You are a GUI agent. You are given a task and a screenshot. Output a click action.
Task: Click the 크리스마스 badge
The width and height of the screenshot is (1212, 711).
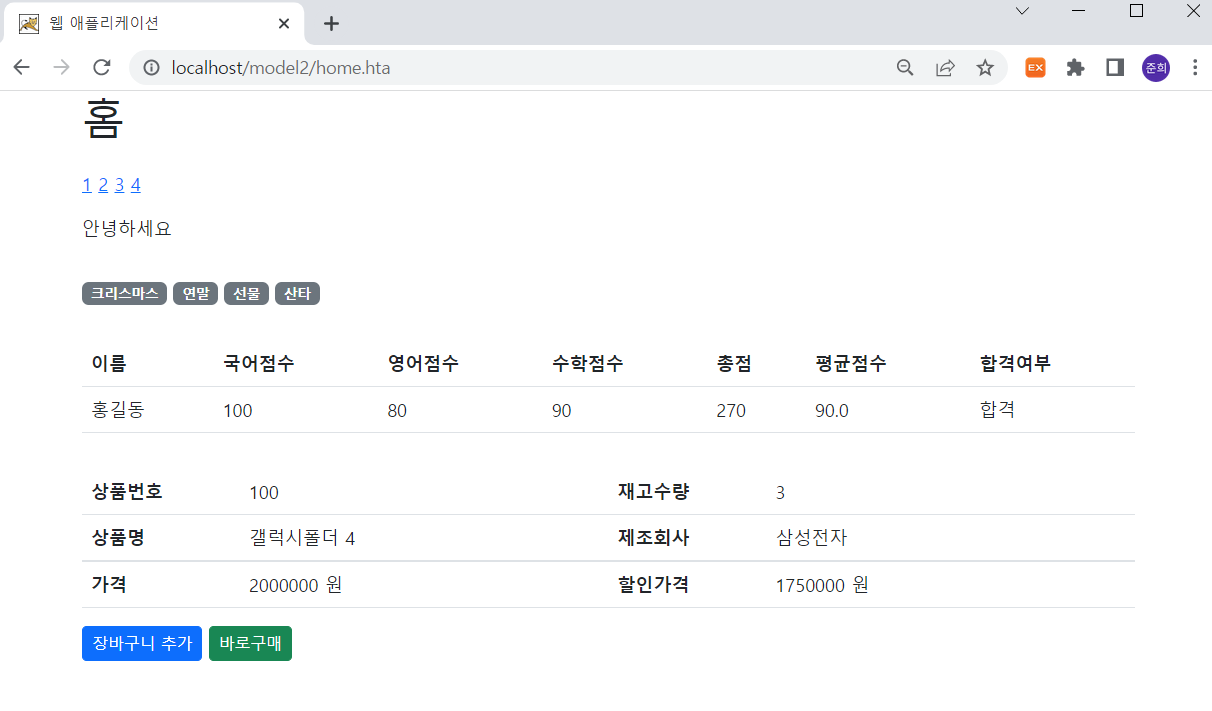point(124,293)
